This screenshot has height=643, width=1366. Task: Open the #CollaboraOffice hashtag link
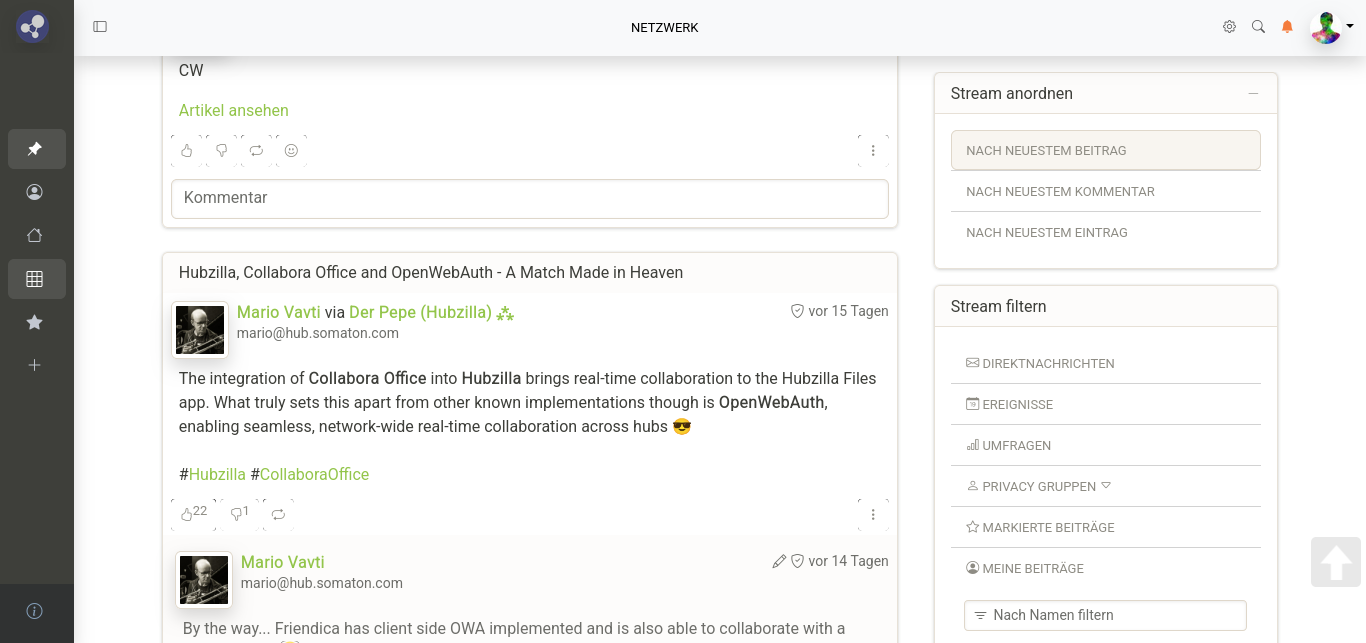(314, 474)
